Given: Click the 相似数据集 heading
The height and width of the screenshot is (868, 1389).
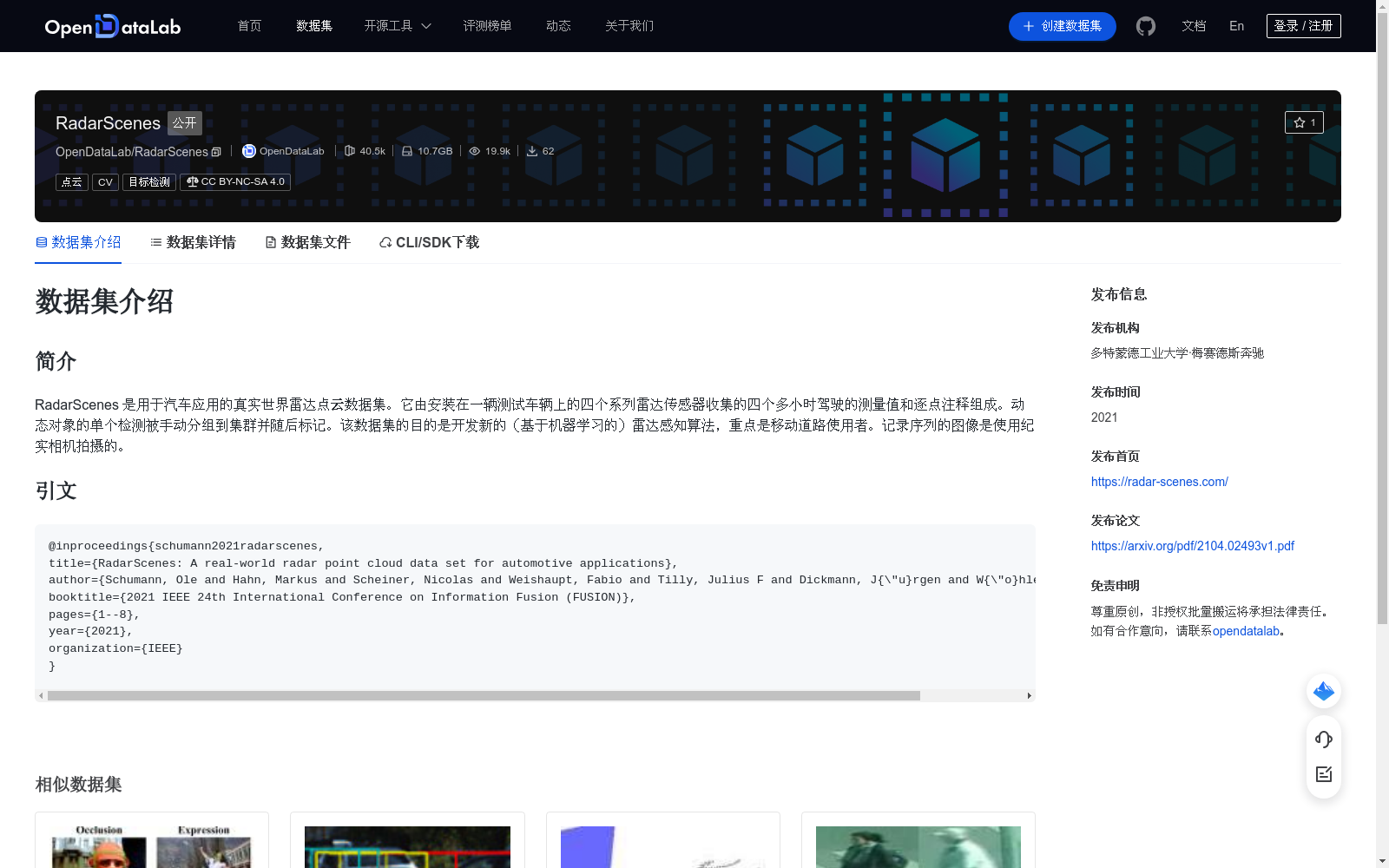Looking at the screenshot, I should 78,785.
